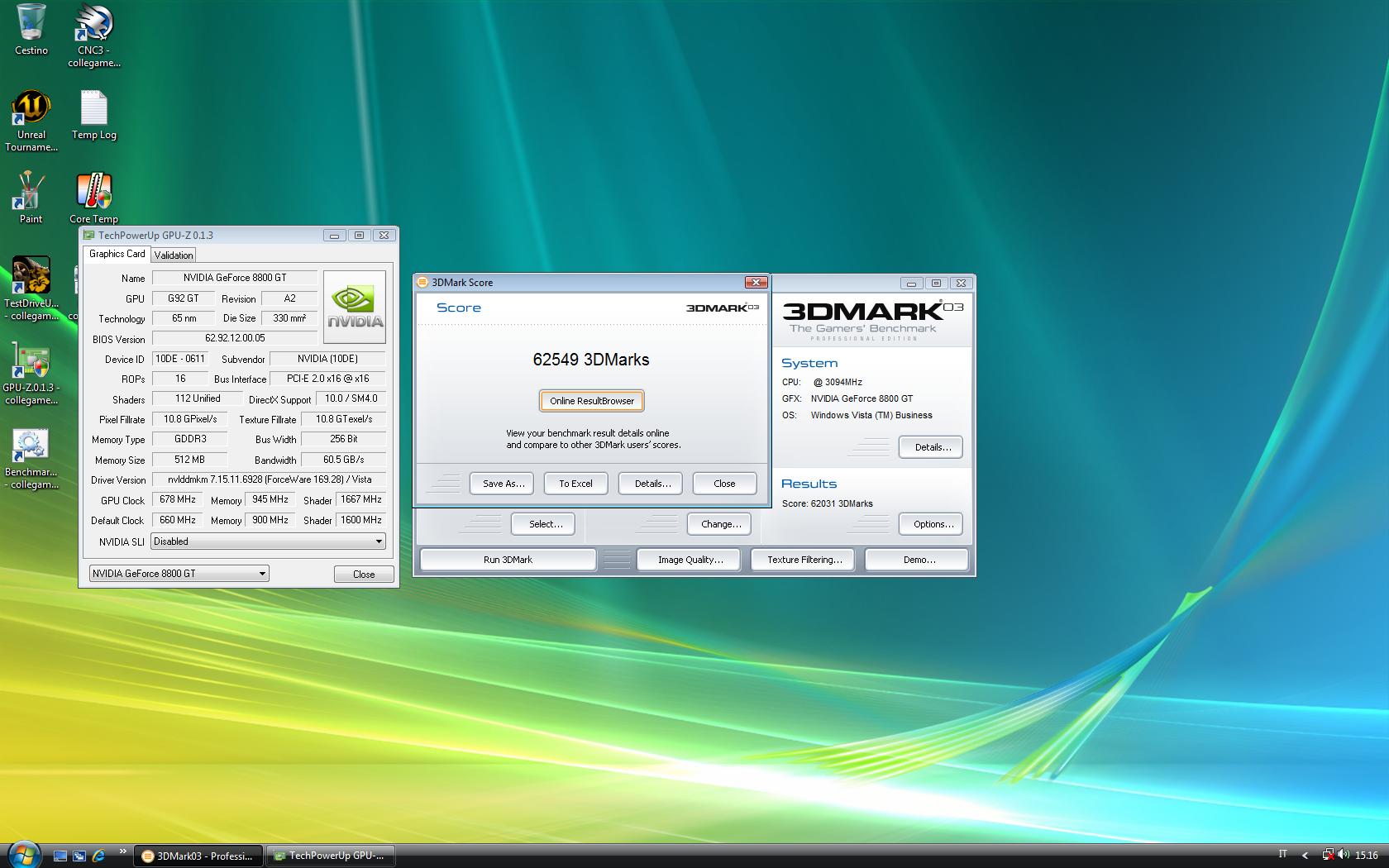This screenshot has height=868, width=1389.
Task: Click Image Quality button
Action: pyautogui.click(x=690, y=560)
